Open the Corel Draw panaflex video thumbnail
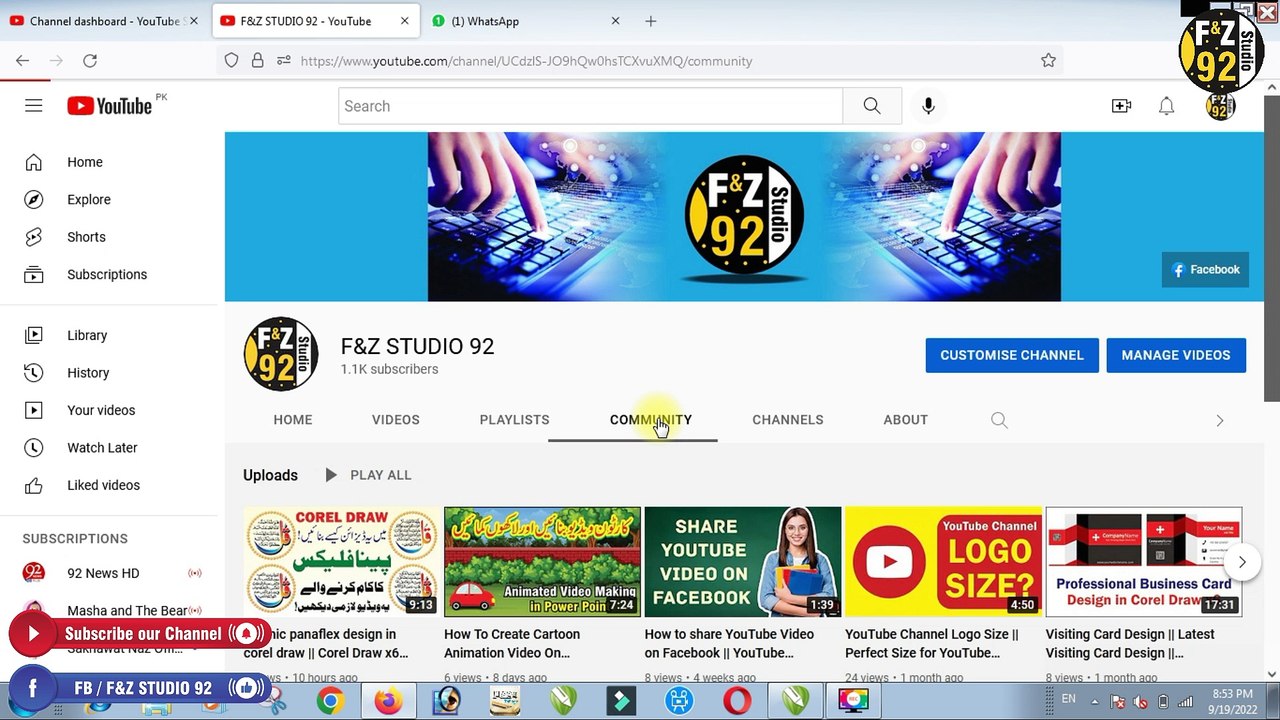Viewport: 1280px width, 720px height. 341,562
